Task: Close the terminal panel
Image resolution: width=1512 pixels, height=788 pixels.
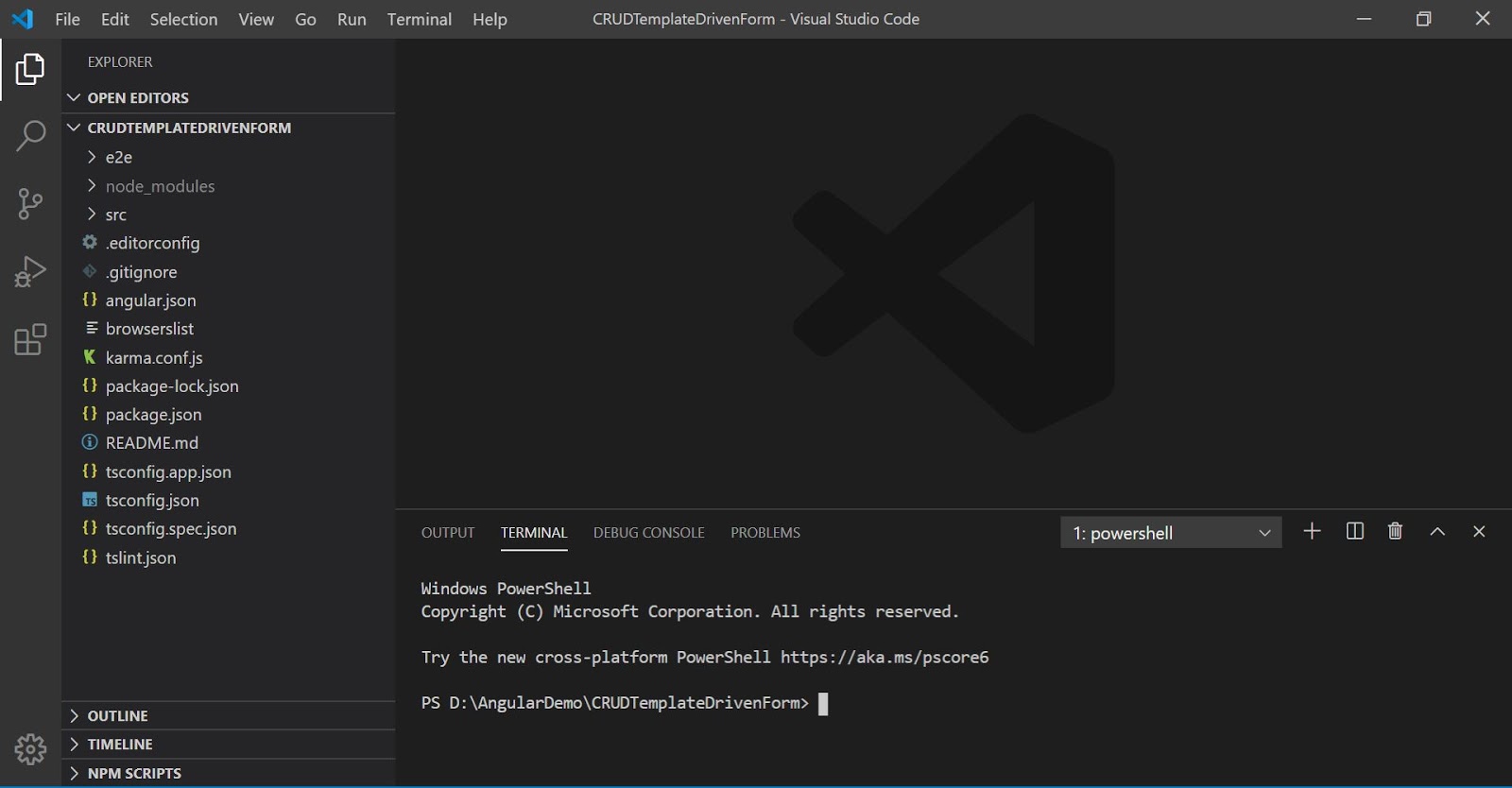Action: [1479, 532]
